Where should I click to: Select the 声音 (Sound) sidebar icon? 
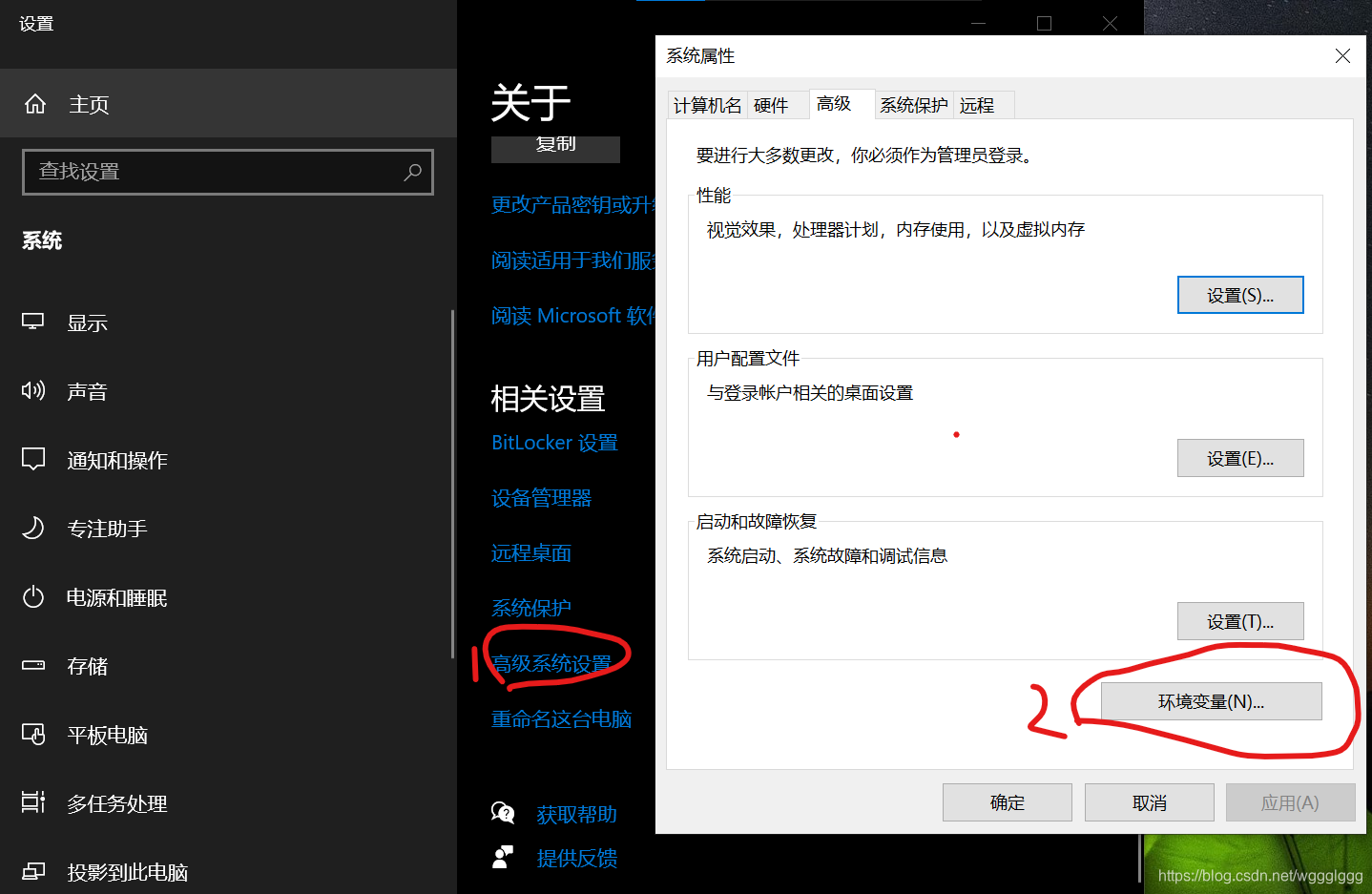[32, 390]
